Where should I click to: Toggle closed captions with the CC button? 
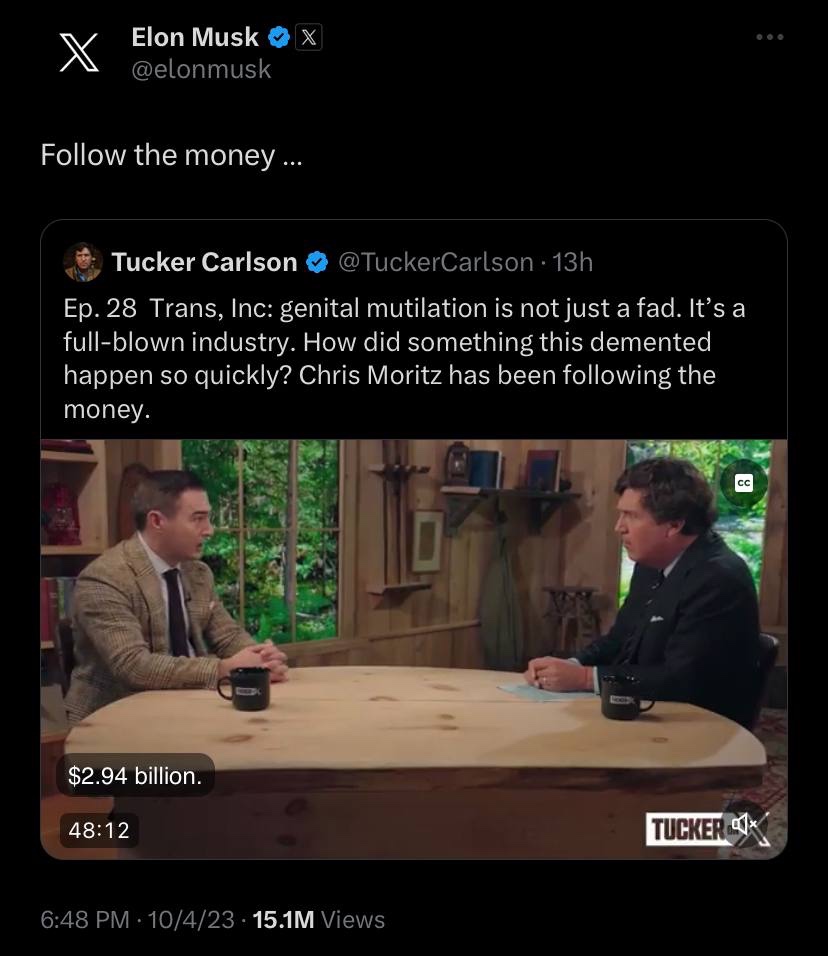tap(743, 482)
